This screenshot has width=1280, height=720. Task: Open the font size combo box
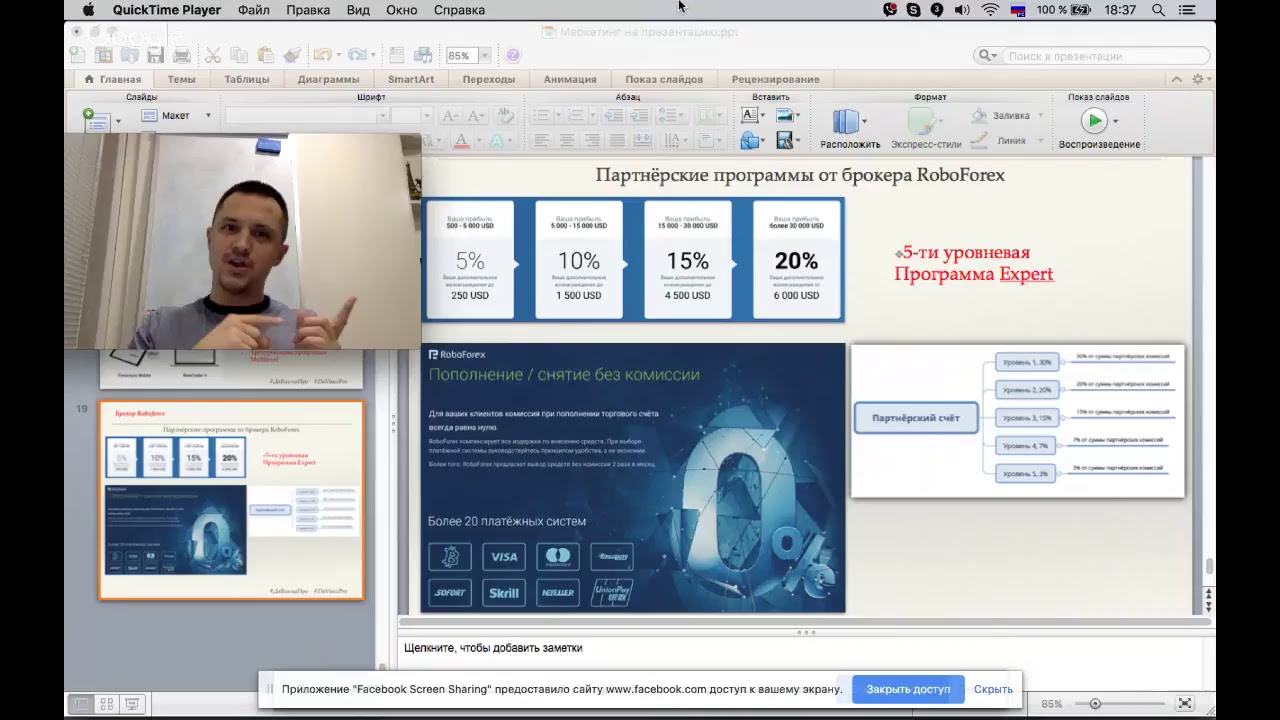[411, 116]
